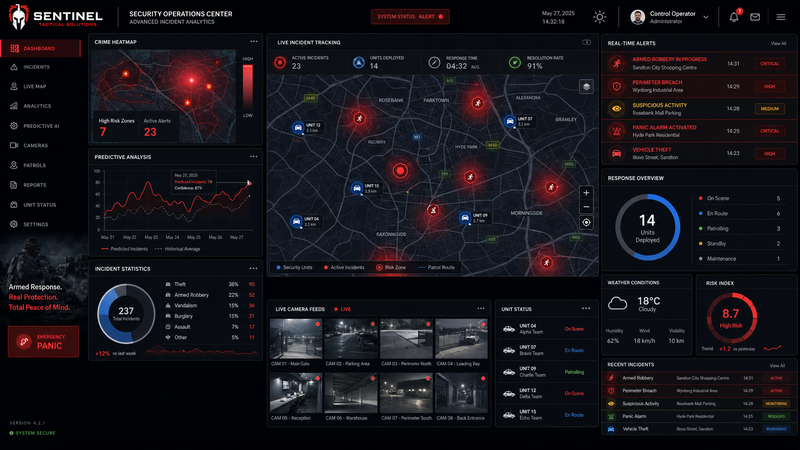Open Predictive AI in the sidebar
The height and width of the screenshot is (450, 800).
click(x=40, y=126)
